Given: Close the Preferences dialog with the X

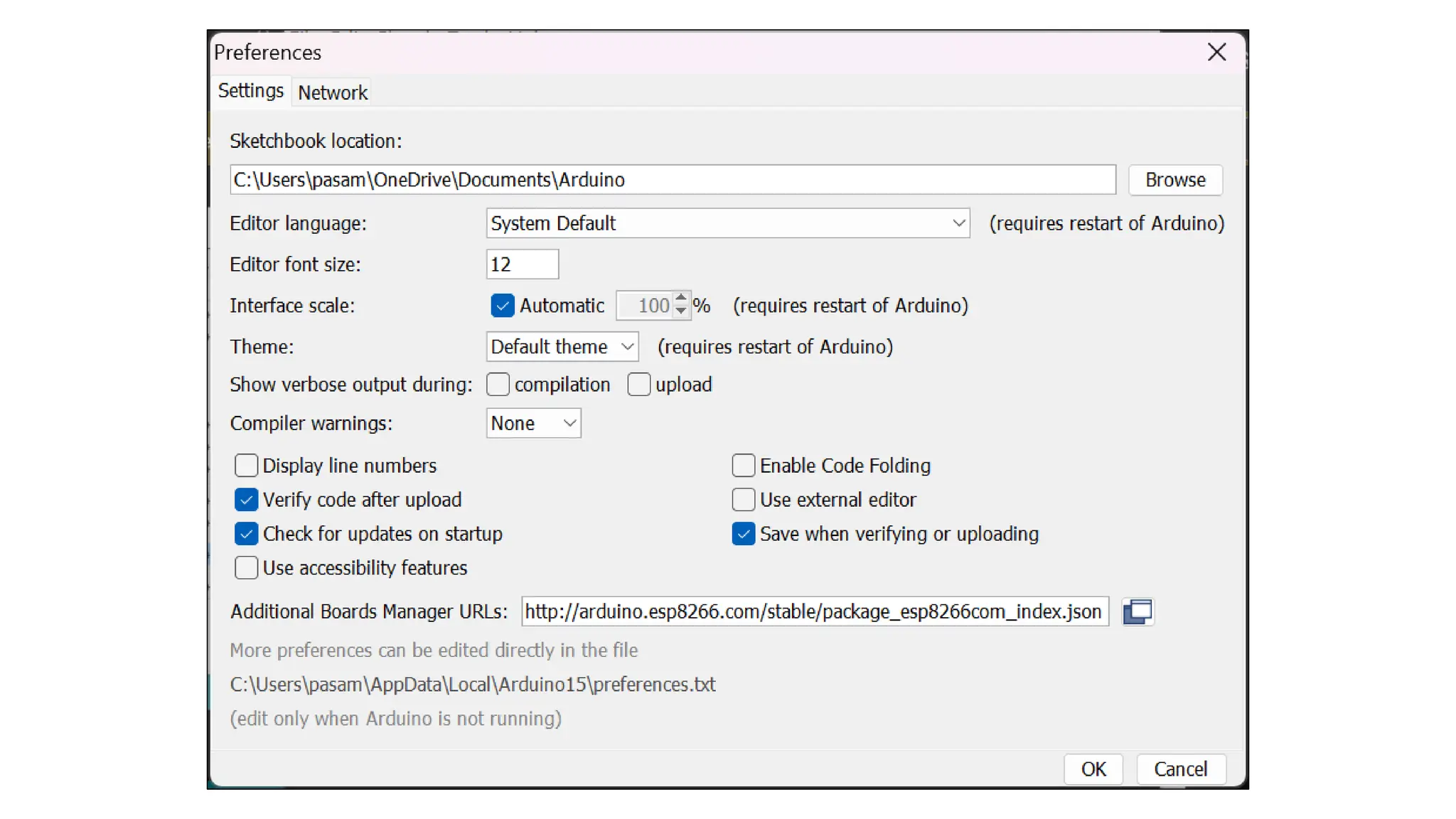Looking at the screenshot, I should (1216, 52).
